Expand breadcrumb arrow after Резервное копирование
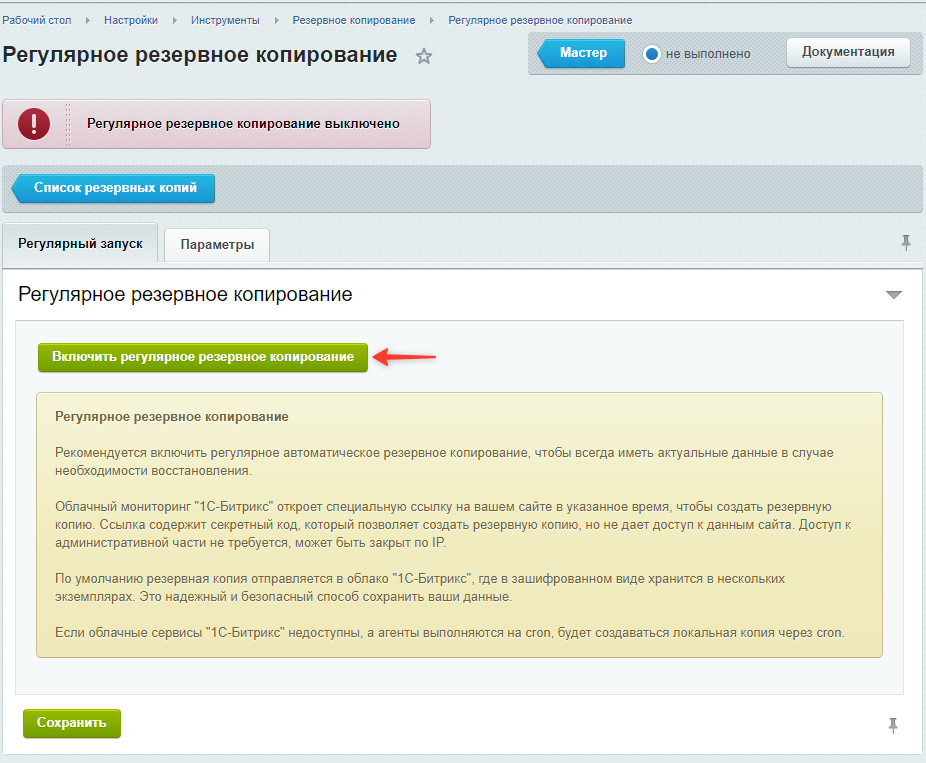The image size is (926, 763). coord(432,21)
